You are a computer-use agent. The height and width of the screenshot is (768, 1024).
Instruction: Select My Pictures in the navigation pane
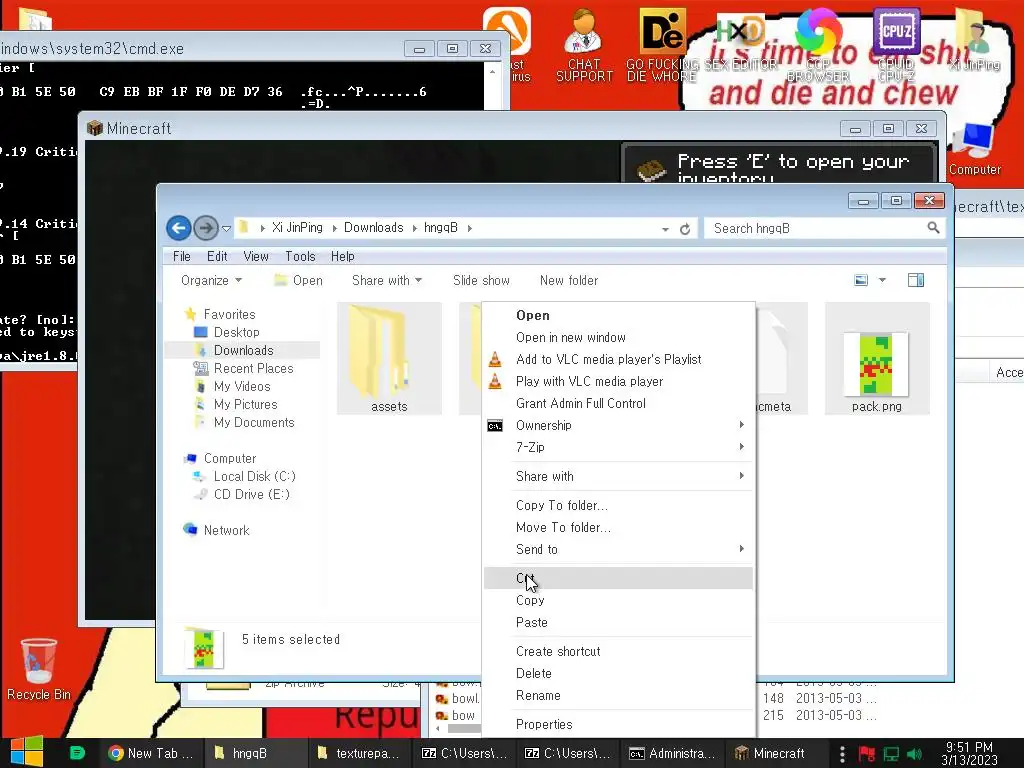pyautogui.click(x=246, y=405)
